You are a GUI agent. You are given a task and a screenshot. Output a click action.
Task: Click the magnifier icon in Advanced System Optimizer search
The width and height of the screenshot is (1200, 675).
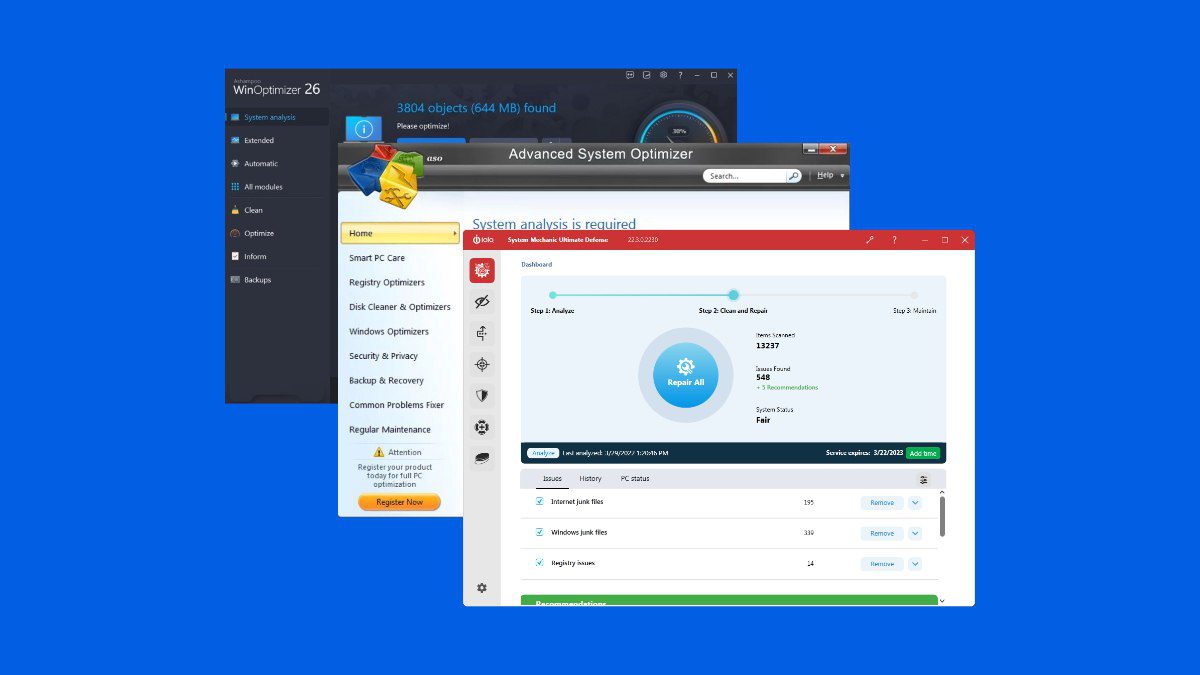pos(793,176)
